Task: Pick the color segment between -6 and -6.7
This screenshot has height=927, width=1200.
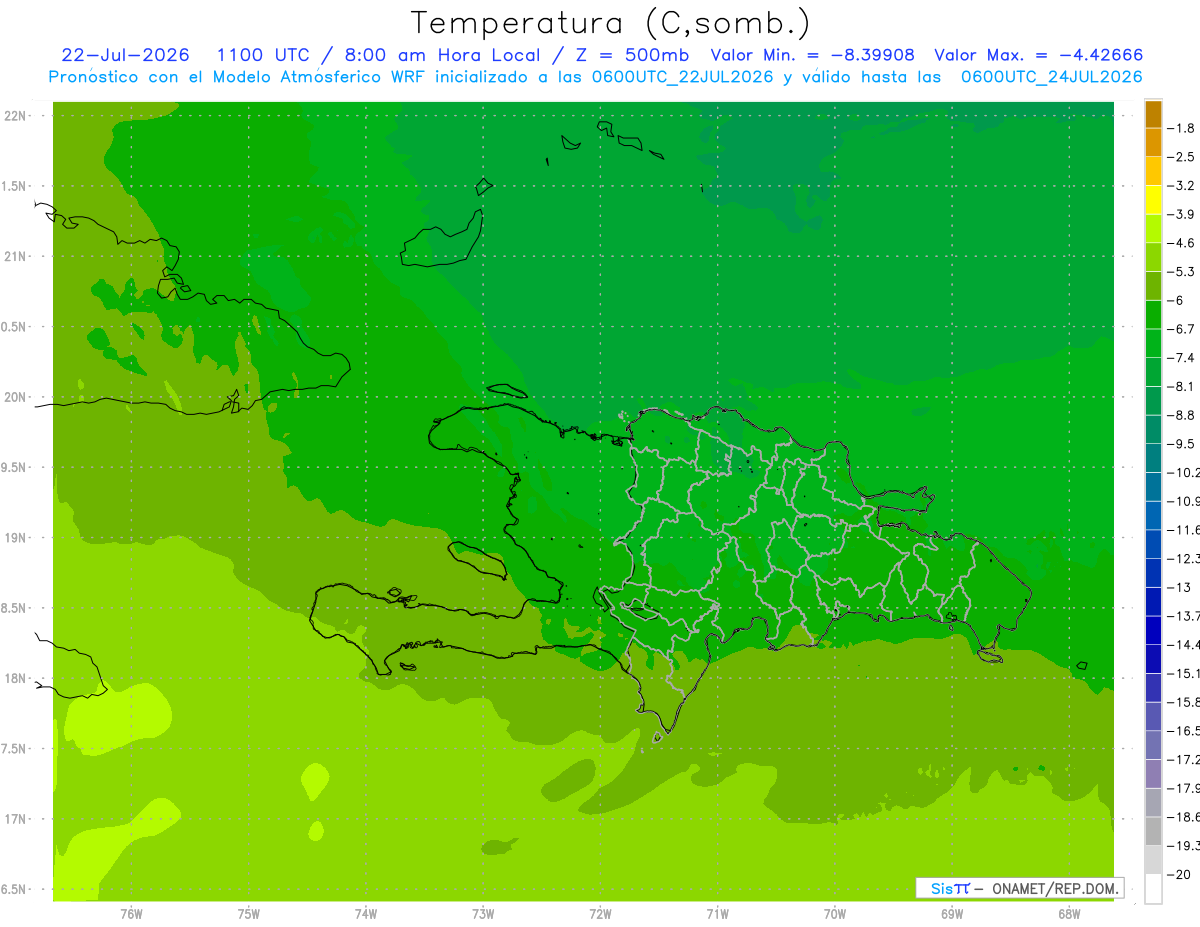Action: 1153,315
